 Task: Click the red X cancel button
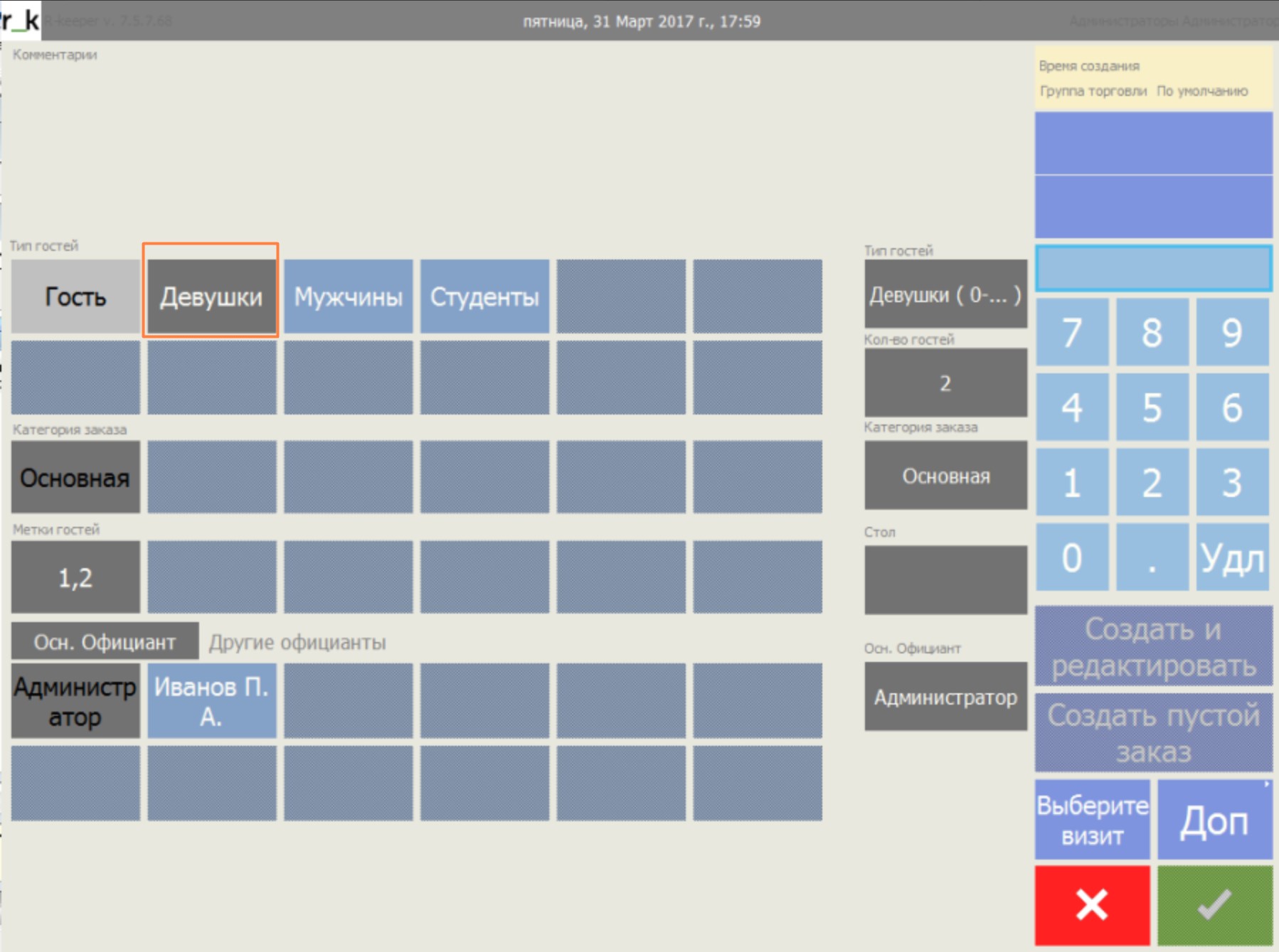click(x=1091, y=904)
